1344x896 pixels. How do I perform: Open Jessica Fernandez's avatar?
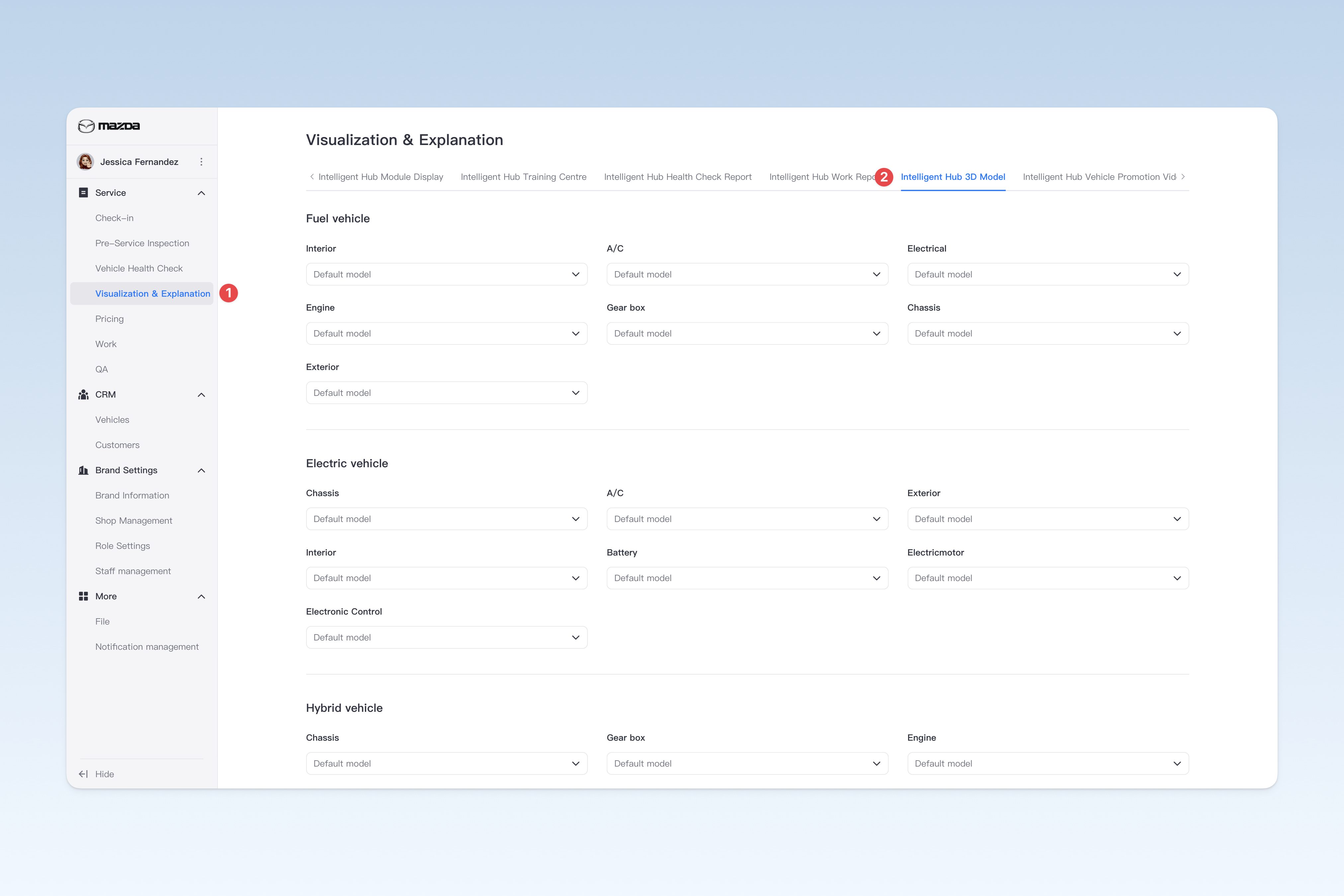click(x=86, y=162)
